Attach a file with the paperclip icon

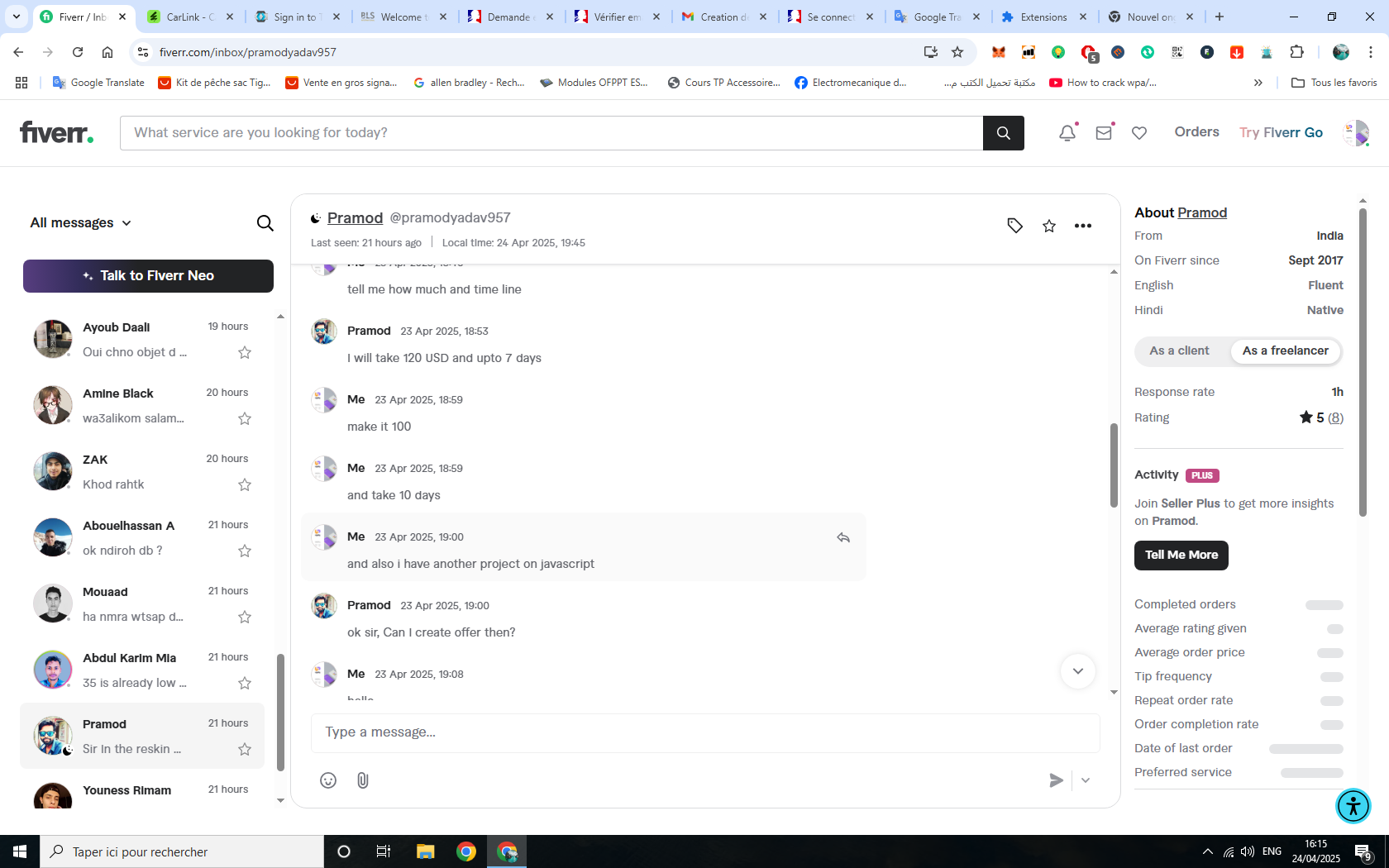(x=363, y=780)
